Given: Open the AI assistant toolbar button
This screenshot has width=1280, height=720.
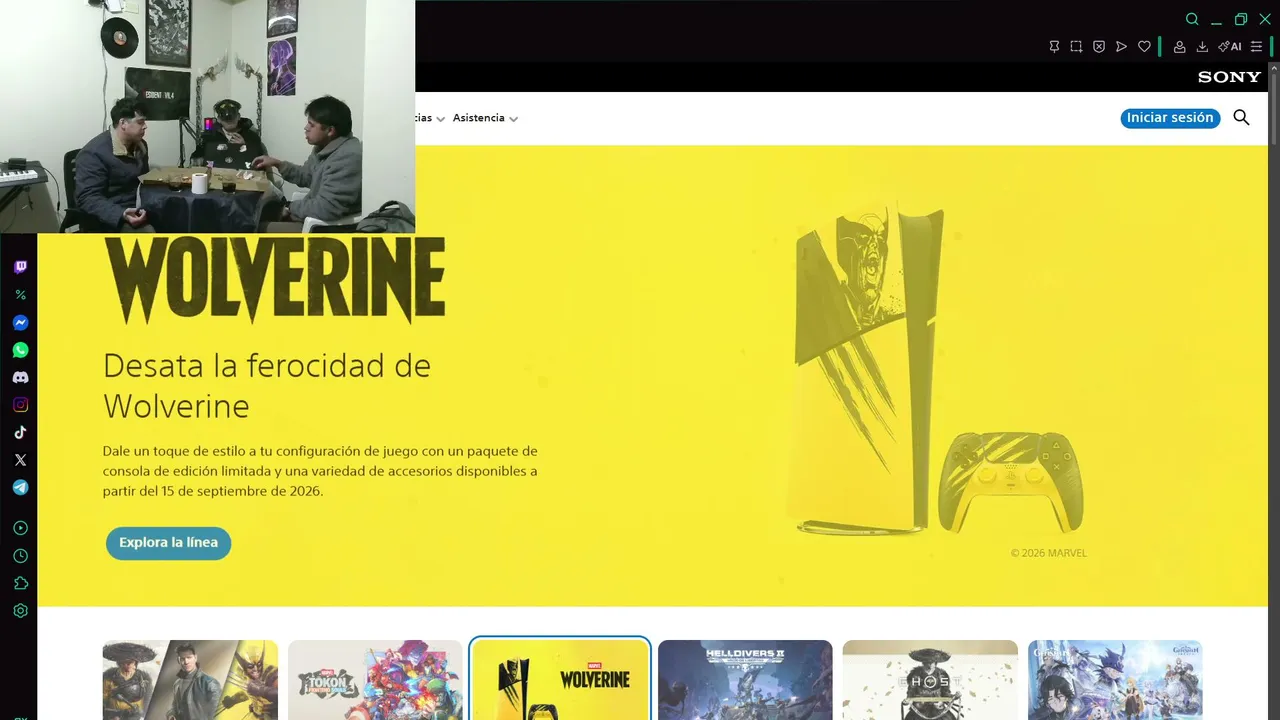Looking at the screenshot, I should point(1230,47).
